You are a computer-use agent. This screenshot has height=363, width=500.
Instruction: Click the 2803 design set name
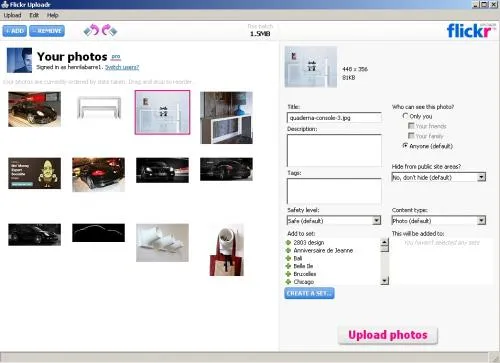309,242
